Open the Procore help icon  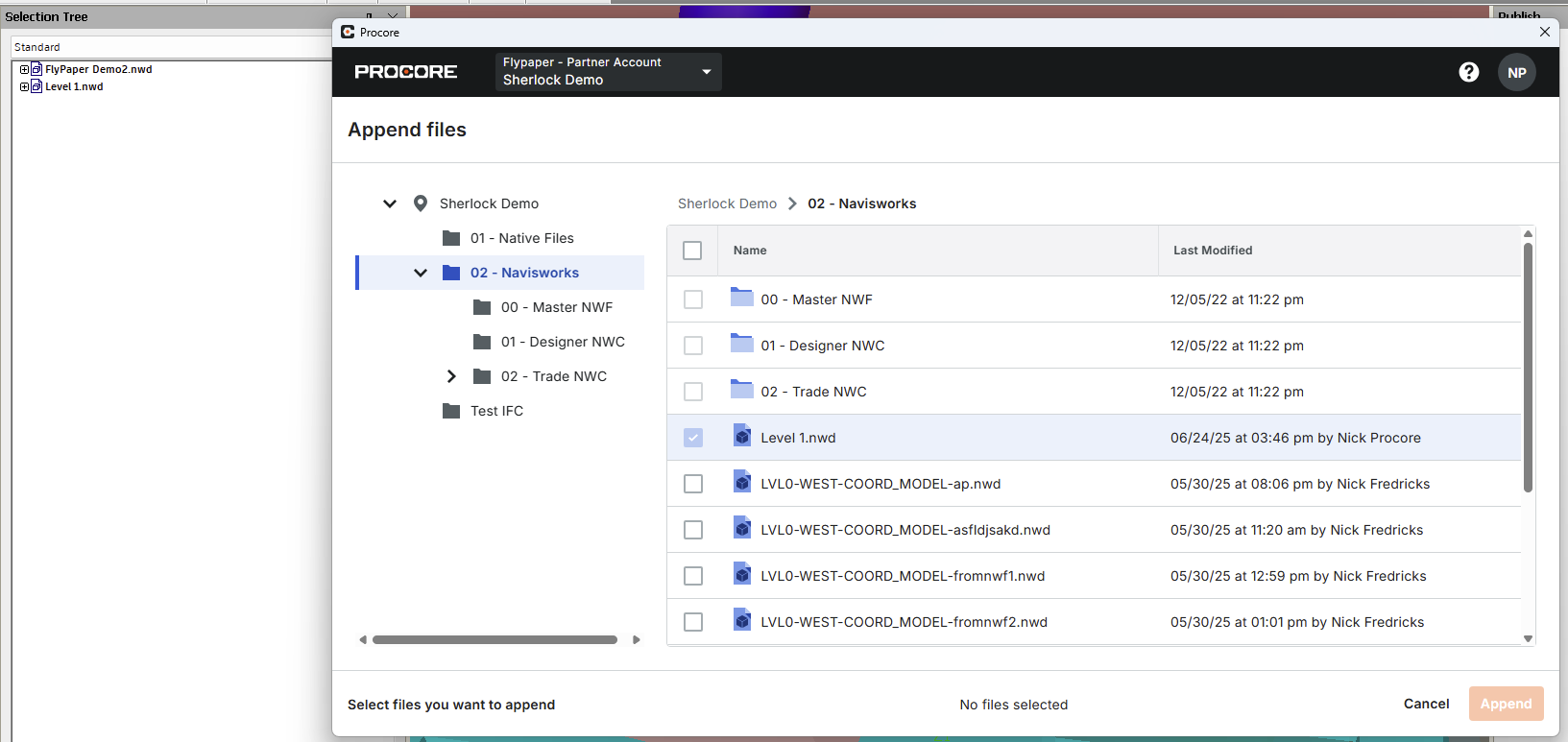tap(1468, 72)
